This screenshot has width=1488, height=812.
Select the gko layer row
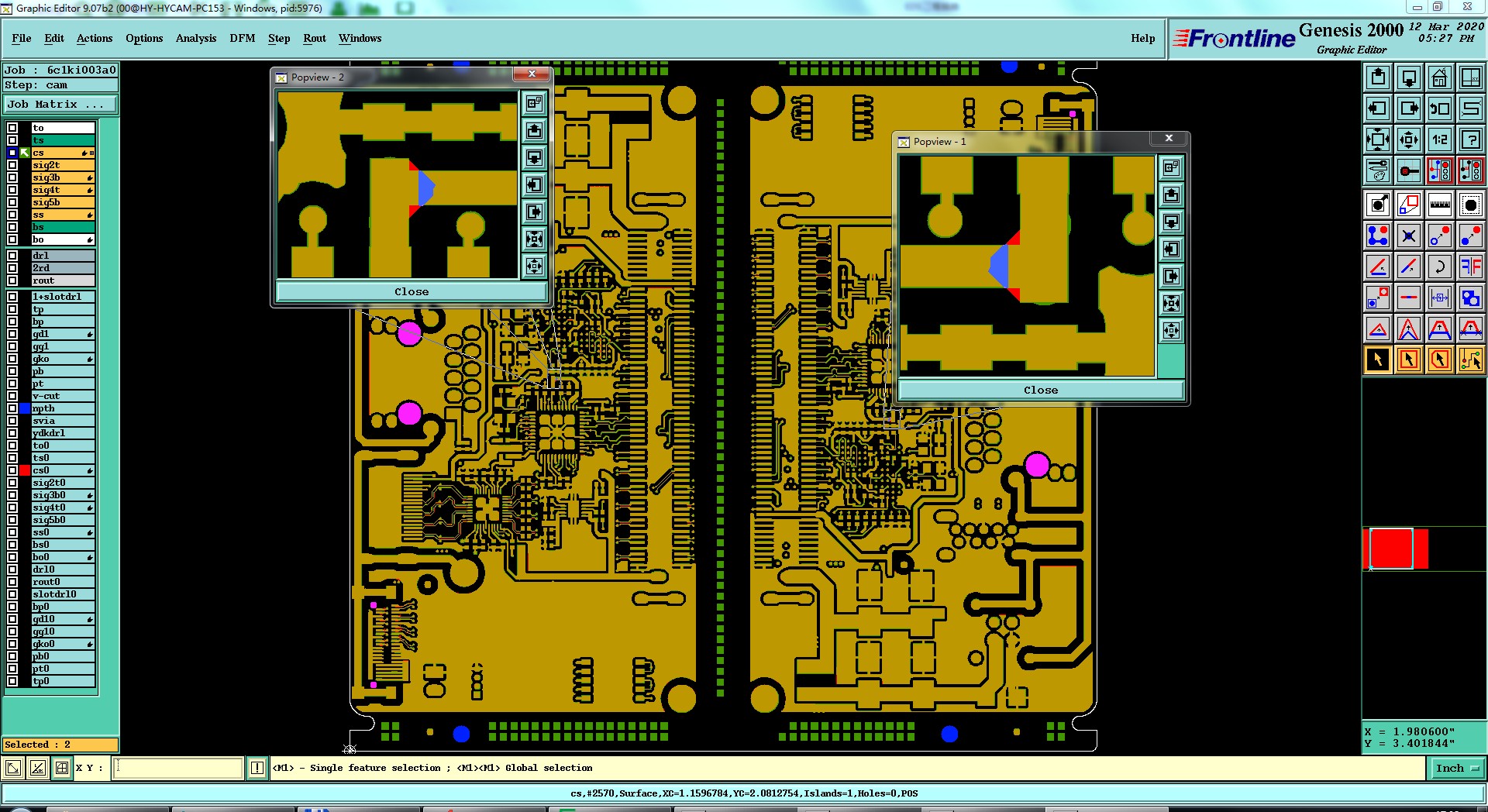click(x=63, y=359)
